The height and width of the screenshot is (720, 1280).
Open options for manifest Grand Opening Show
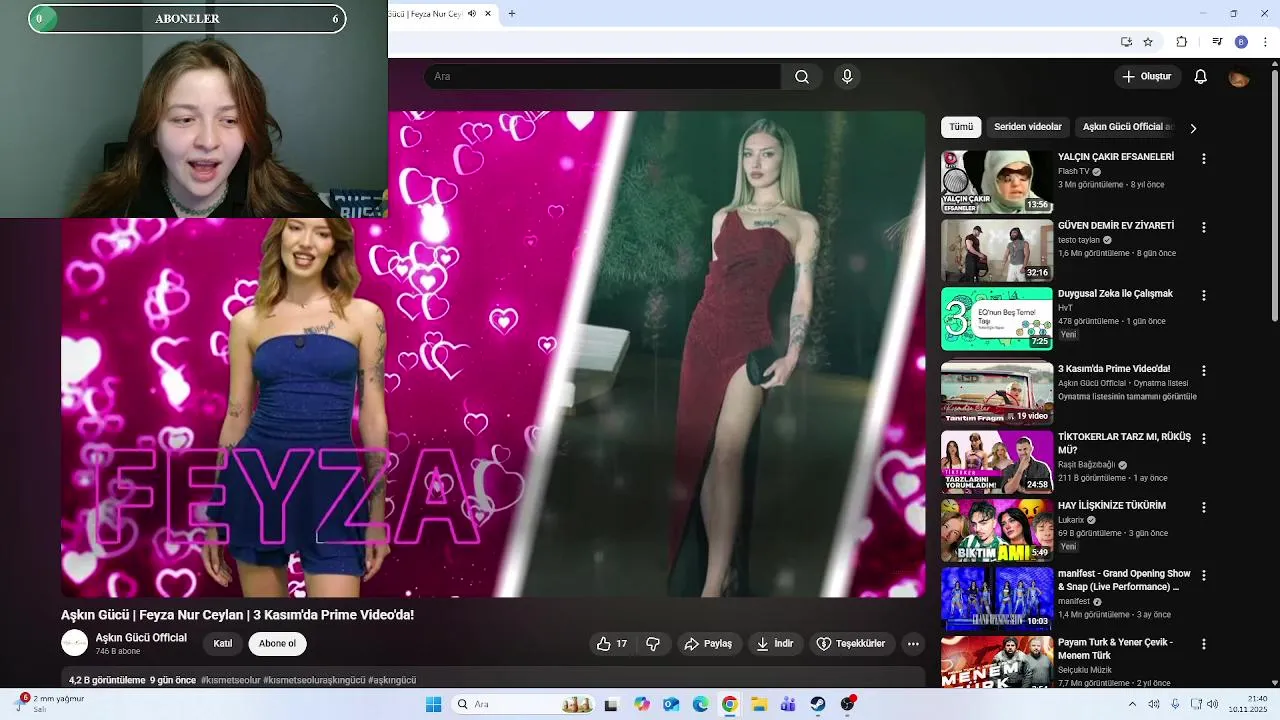click(x=1204, y=575)
